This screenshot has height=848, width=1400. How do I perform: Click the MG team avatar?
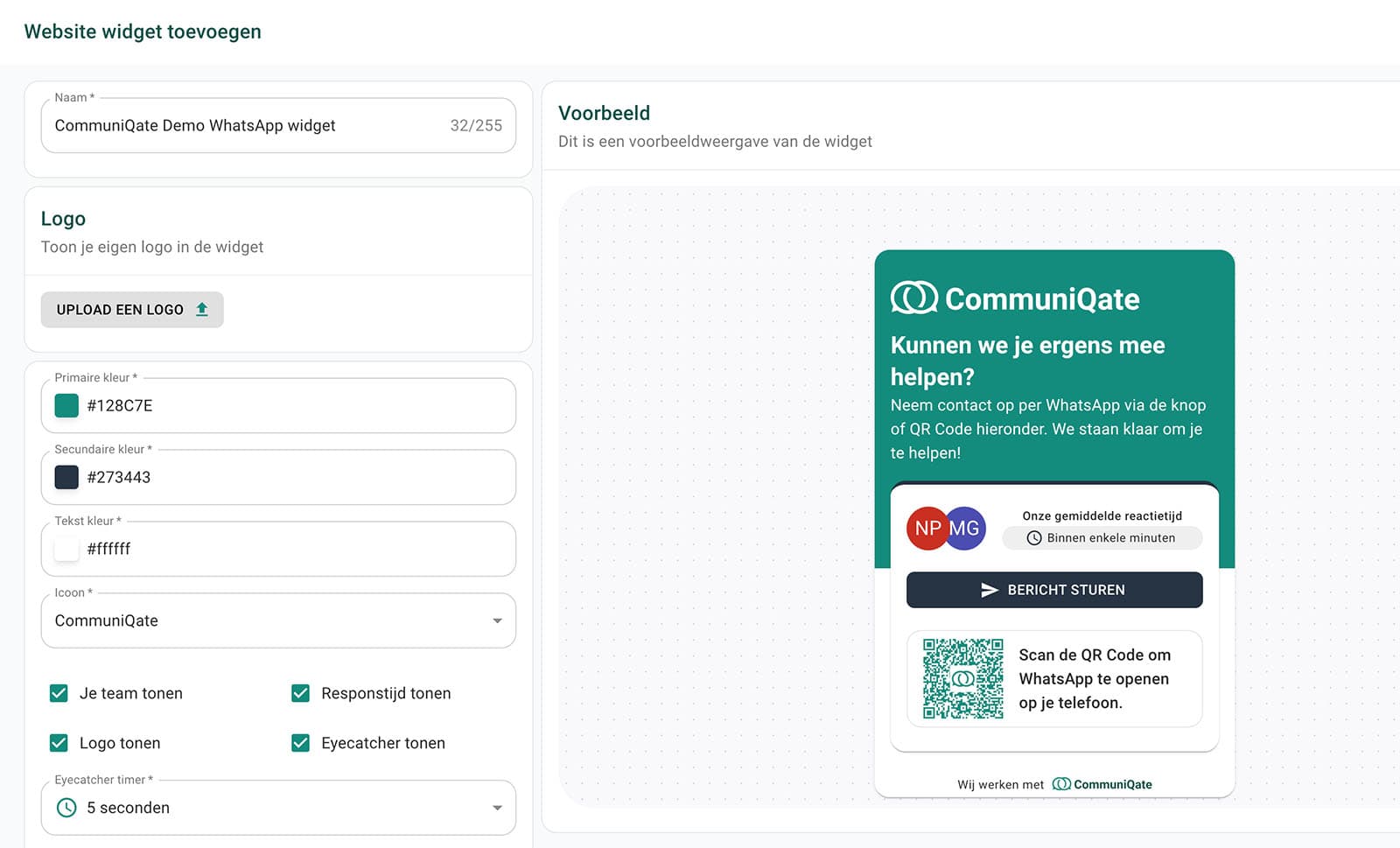click(966, 529)
